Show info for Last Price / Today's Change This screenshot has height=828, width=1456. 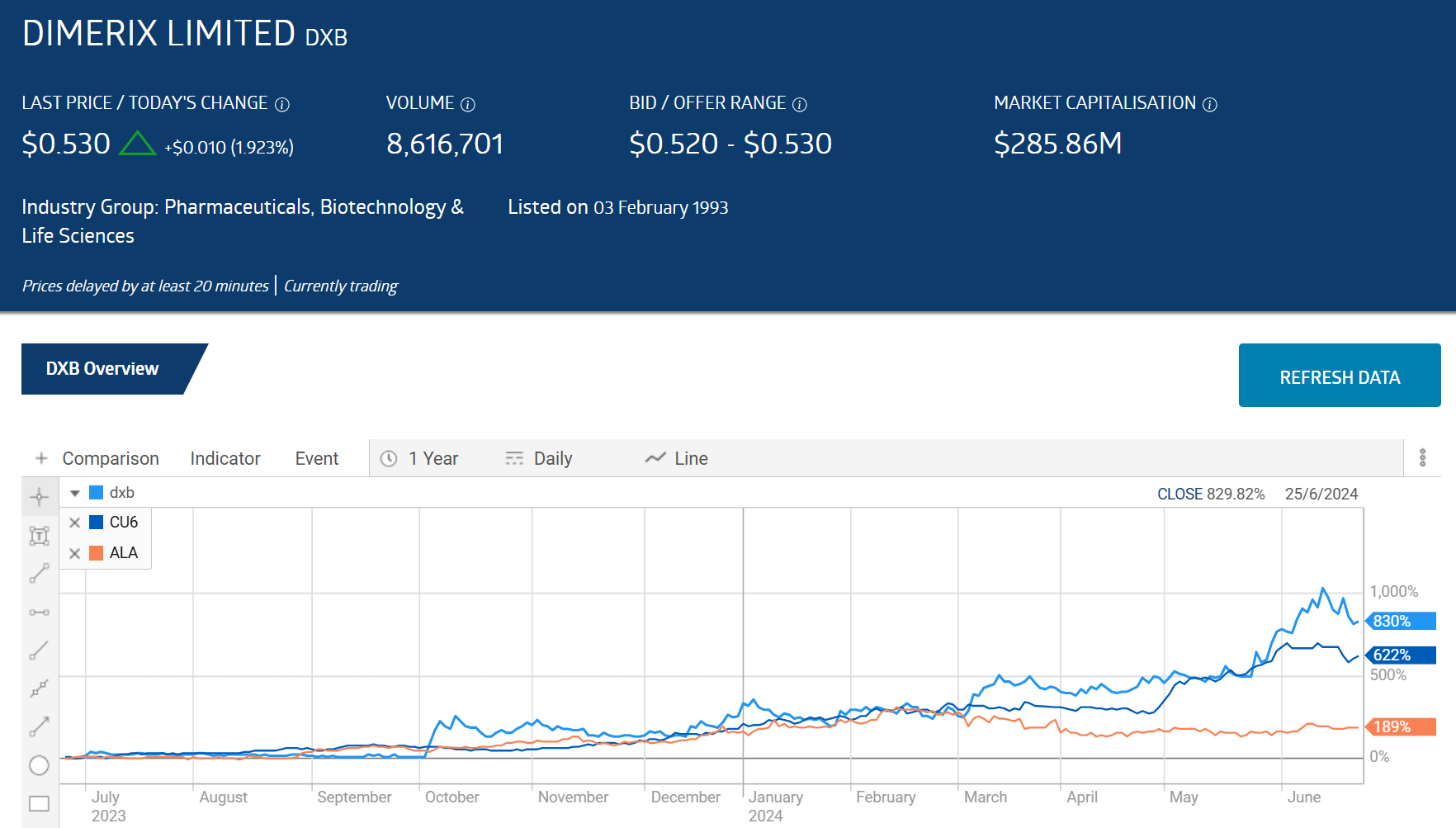click(x=282, y=105)
